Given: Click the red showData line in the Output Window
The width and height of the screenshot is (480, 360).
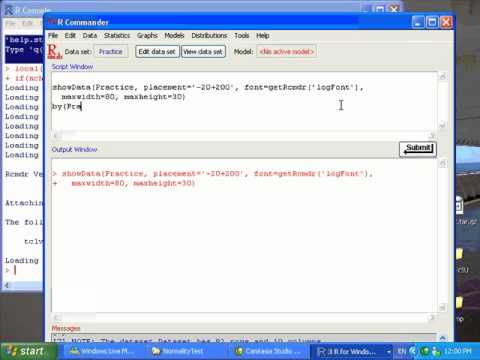Looking at the screenshot, I should [x=213, y=174].
